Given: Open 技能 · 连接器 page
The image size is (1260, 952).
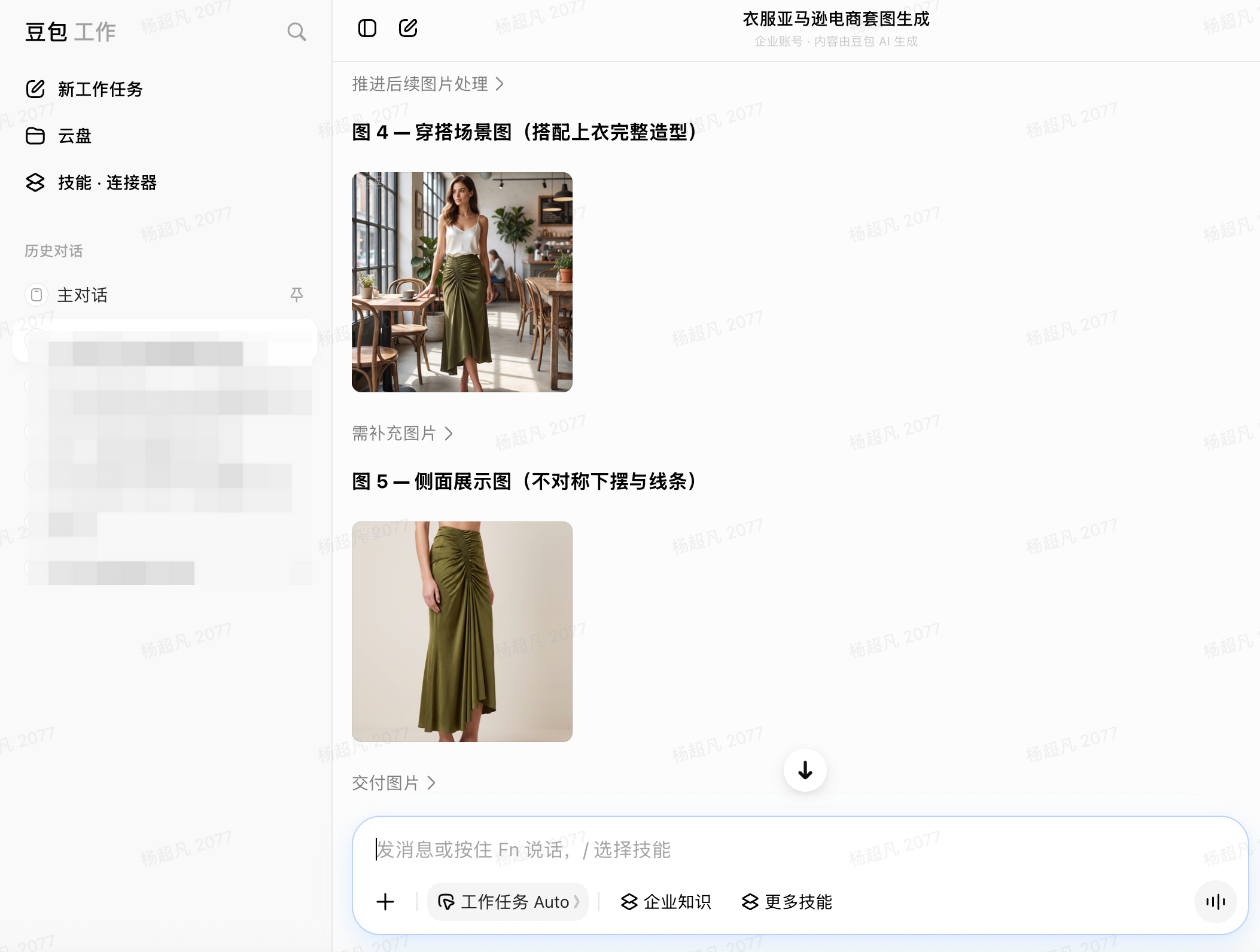Looking at the screenshot, I should (91, 182).
